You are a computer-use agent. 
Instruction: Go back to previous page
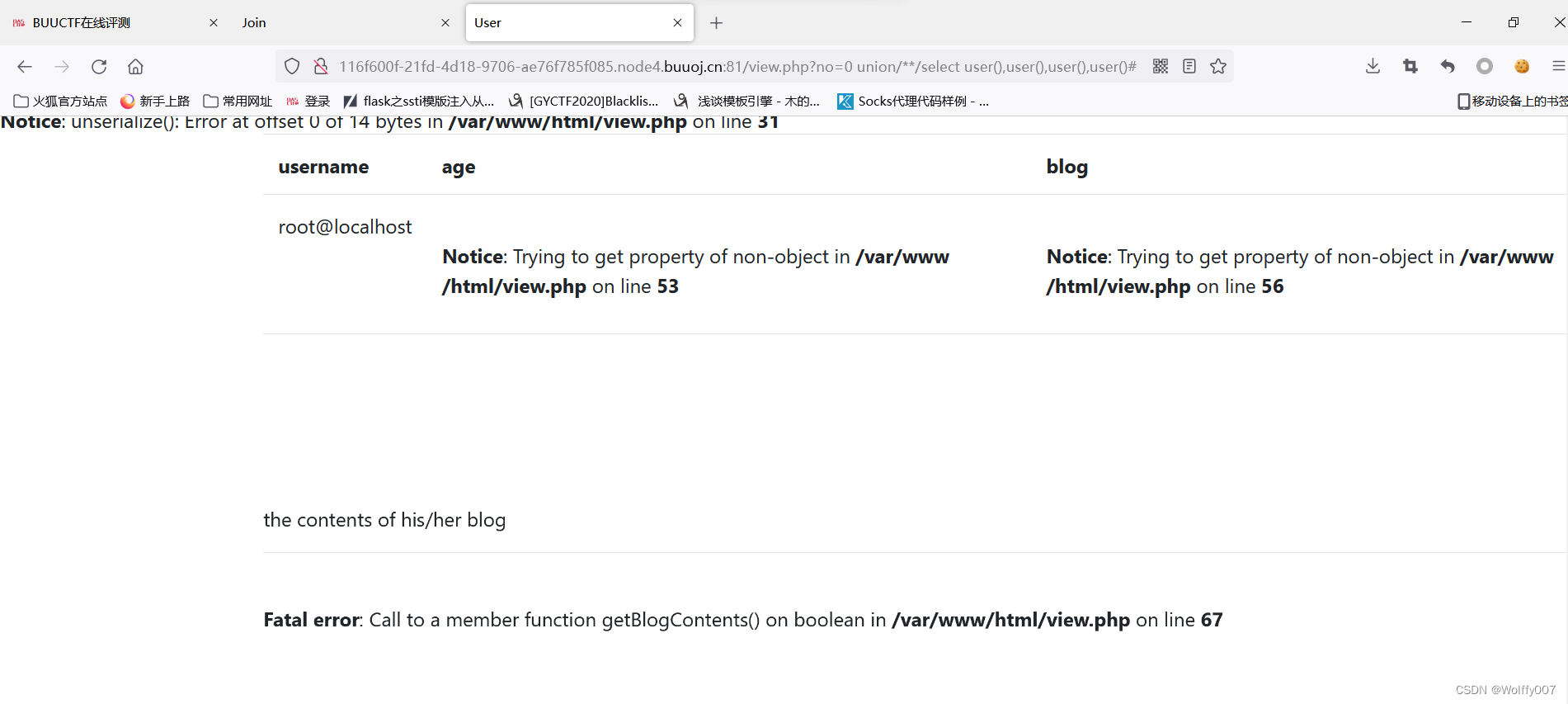click(25, 67)
